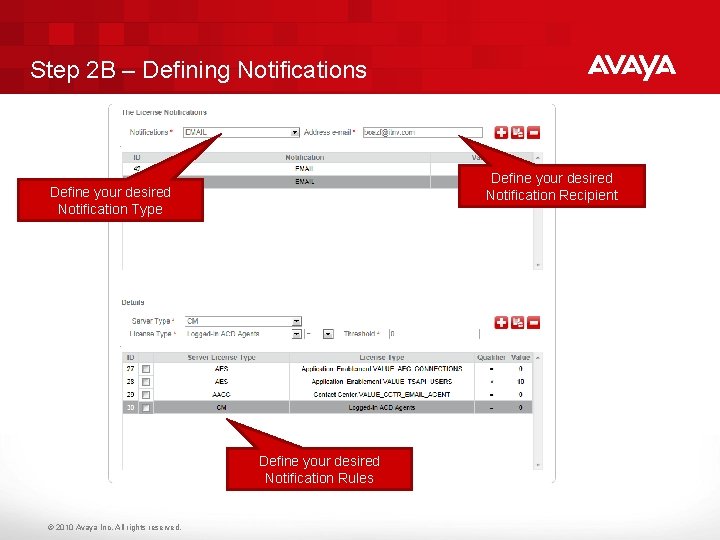Open the Server Type CM dropdown

[297, 321]
